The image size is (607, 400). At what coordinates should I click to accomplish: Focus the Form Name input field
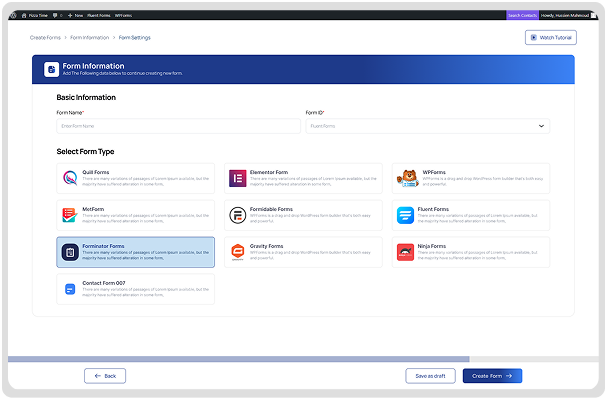(178, 126)
